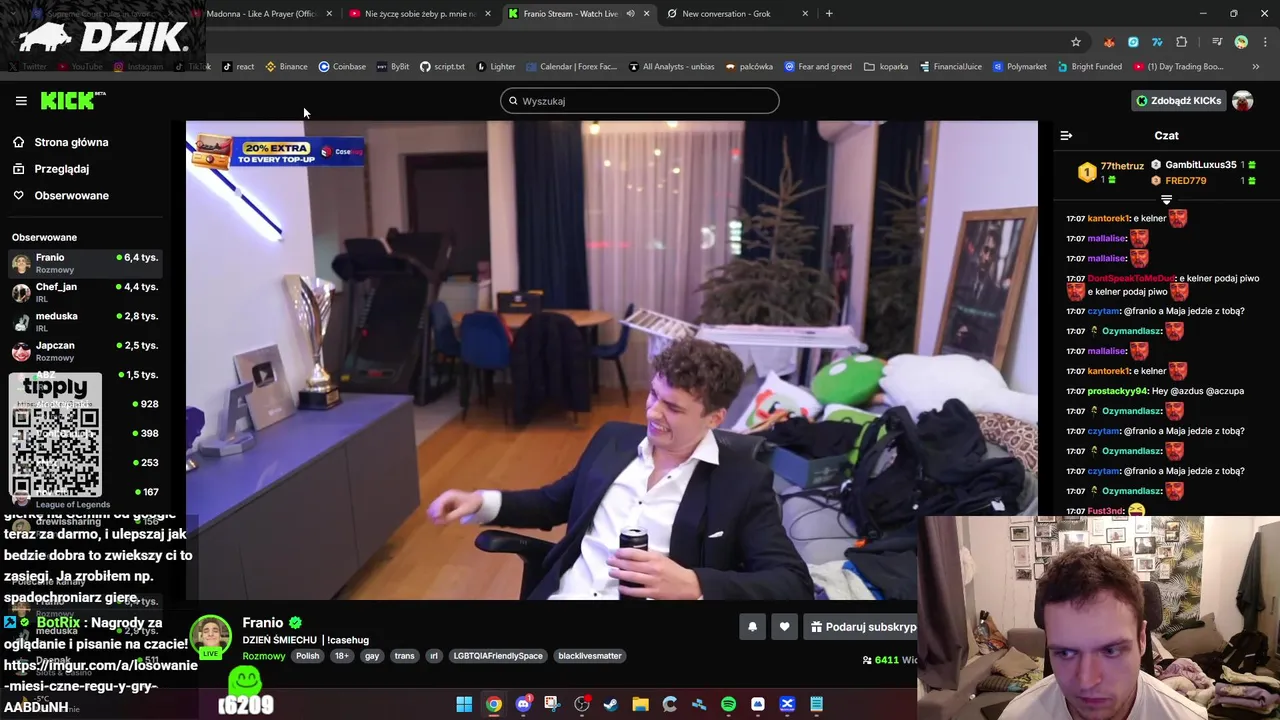
Task: Open Binance bookmark
Action: click(286, 67)
